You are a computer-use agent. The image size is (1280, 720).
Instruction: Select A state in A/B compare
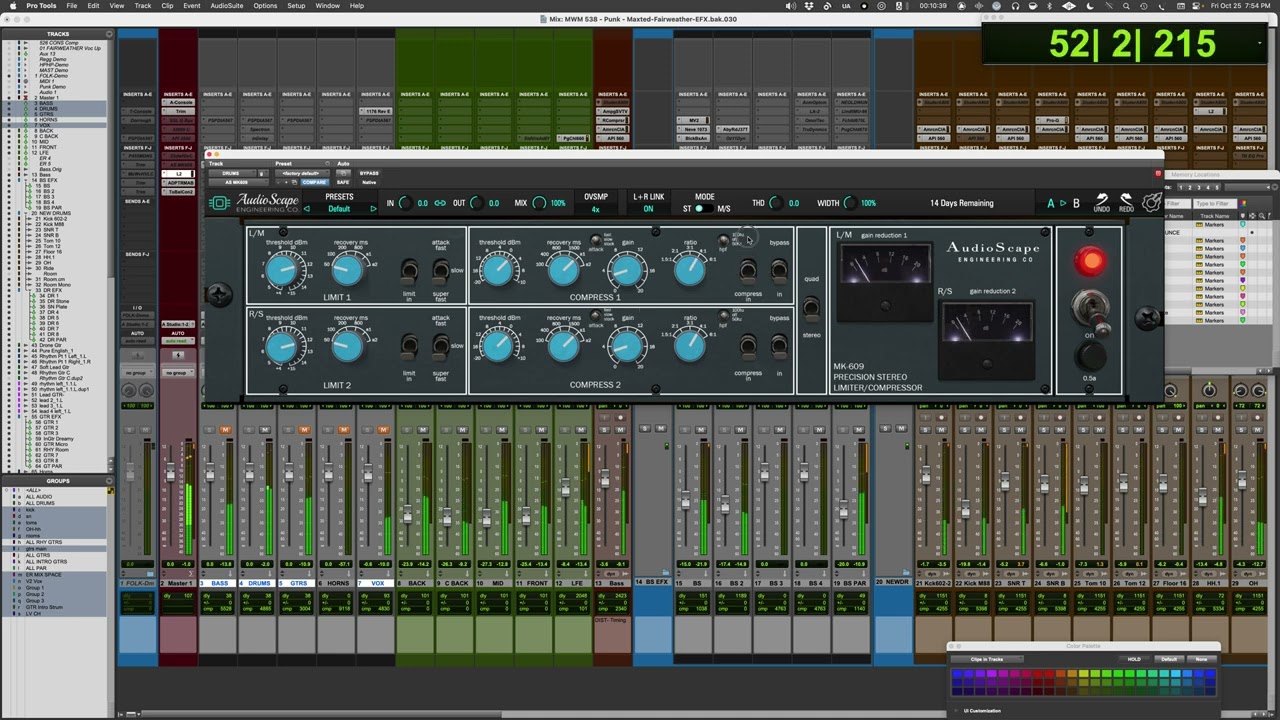coord(1050,203)
